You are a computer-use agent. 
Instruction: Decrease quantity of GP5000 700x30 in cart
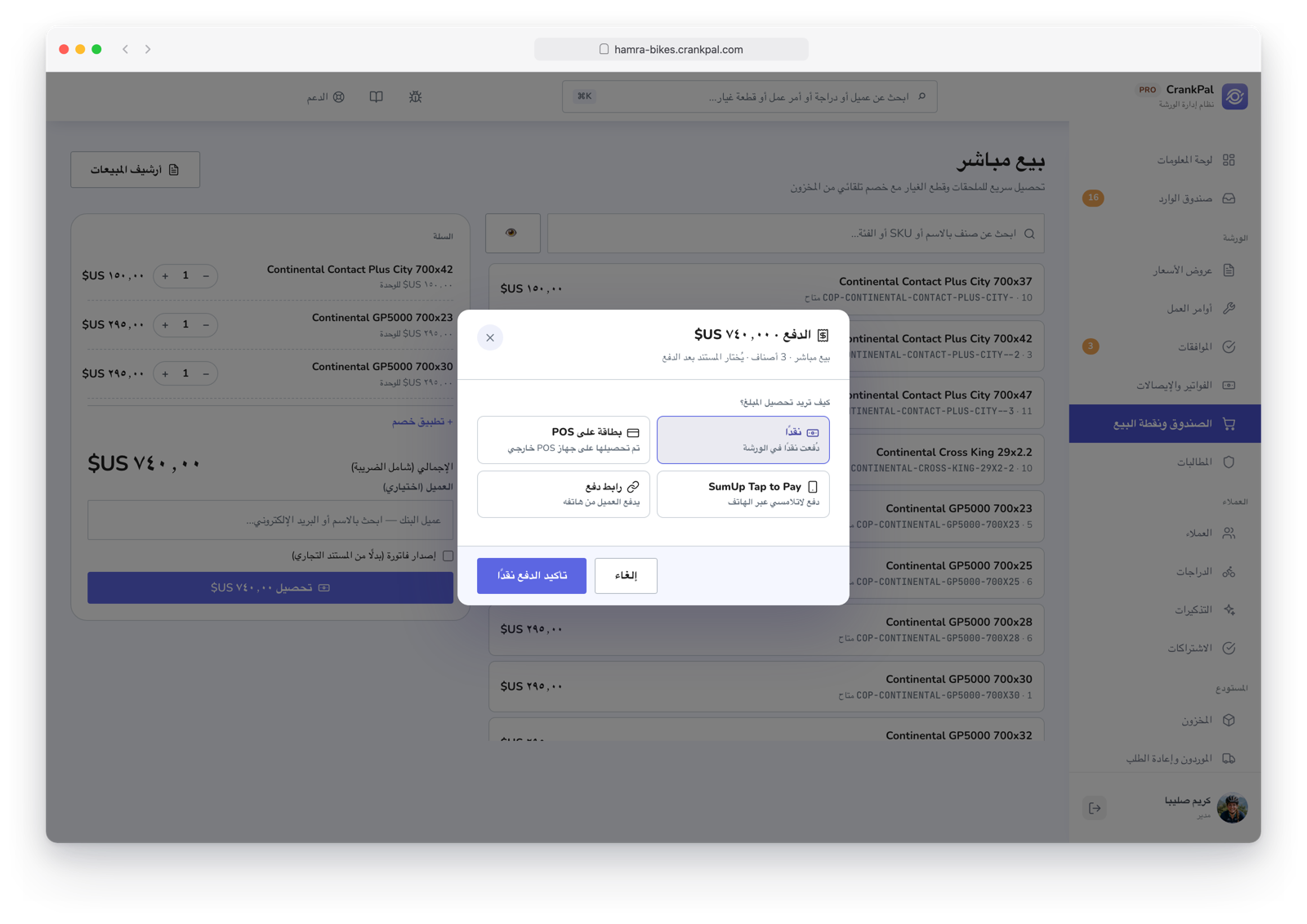tap(206, 373)
